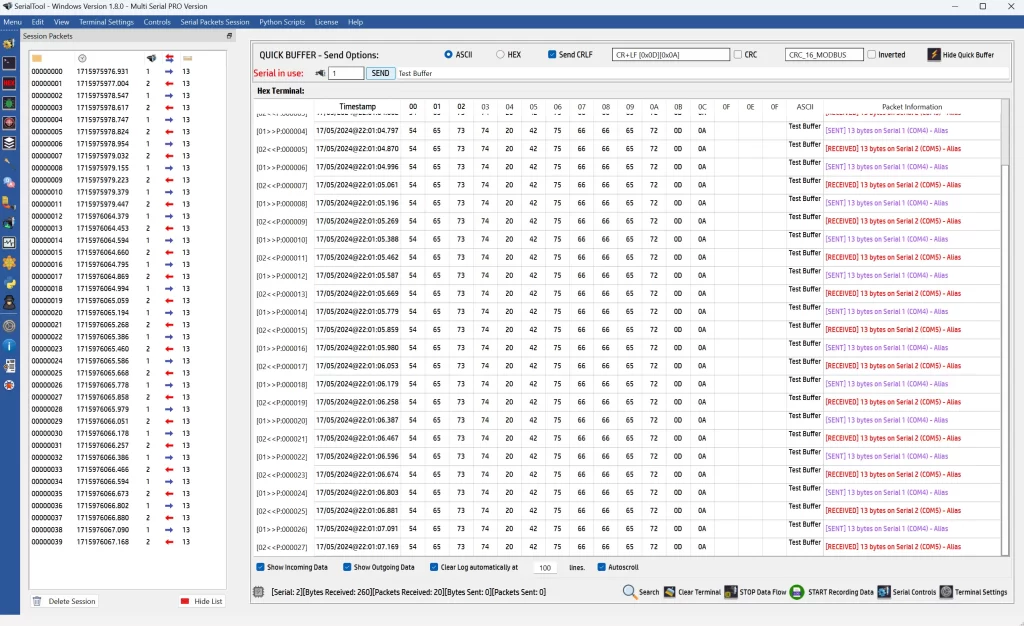Click the Packet Information column header

tap(912, 106)
